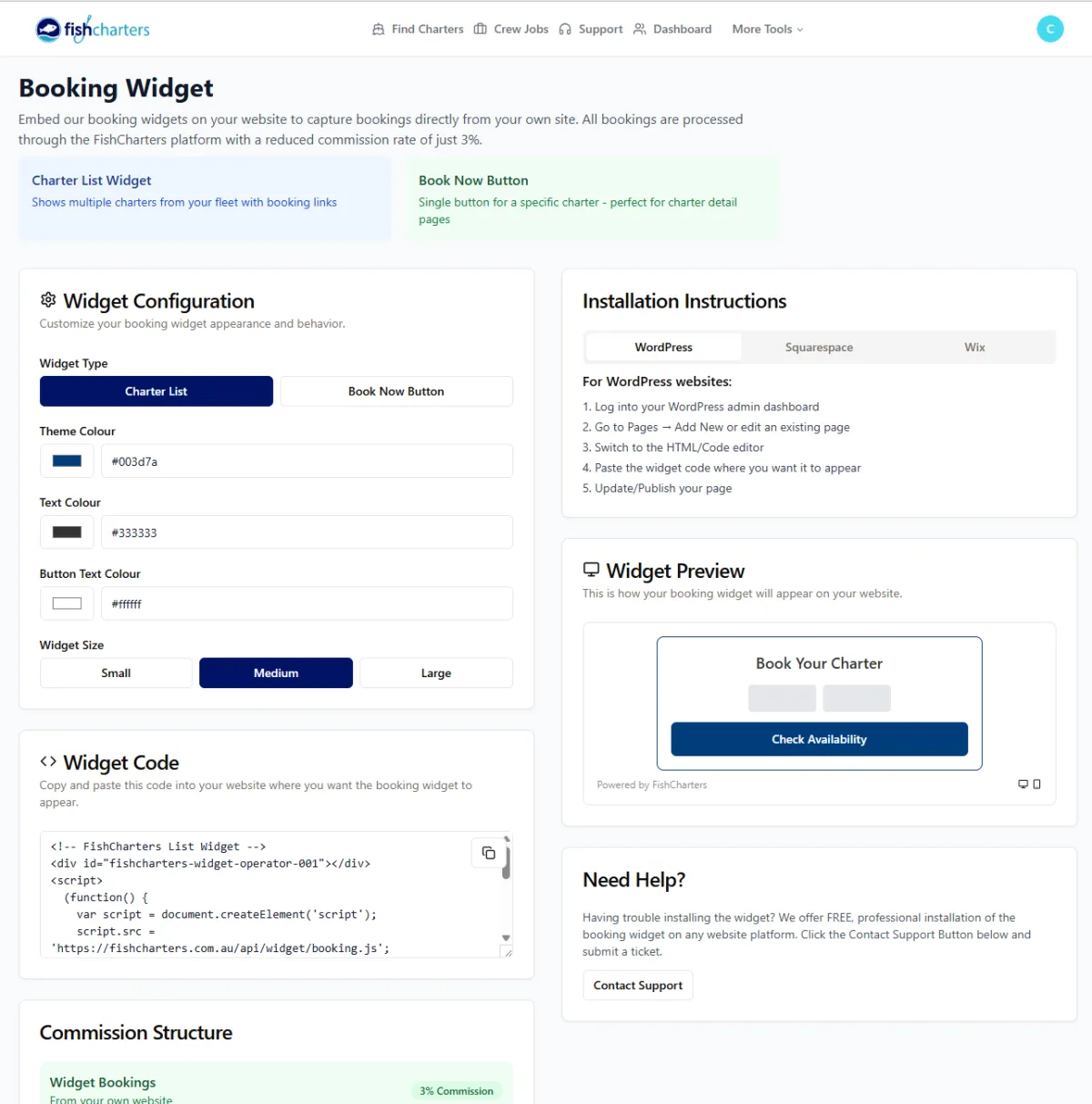Open the Theme Colour swatch picker
1092x1104 pixels.
pyautogui.click(x=67, y=461)
